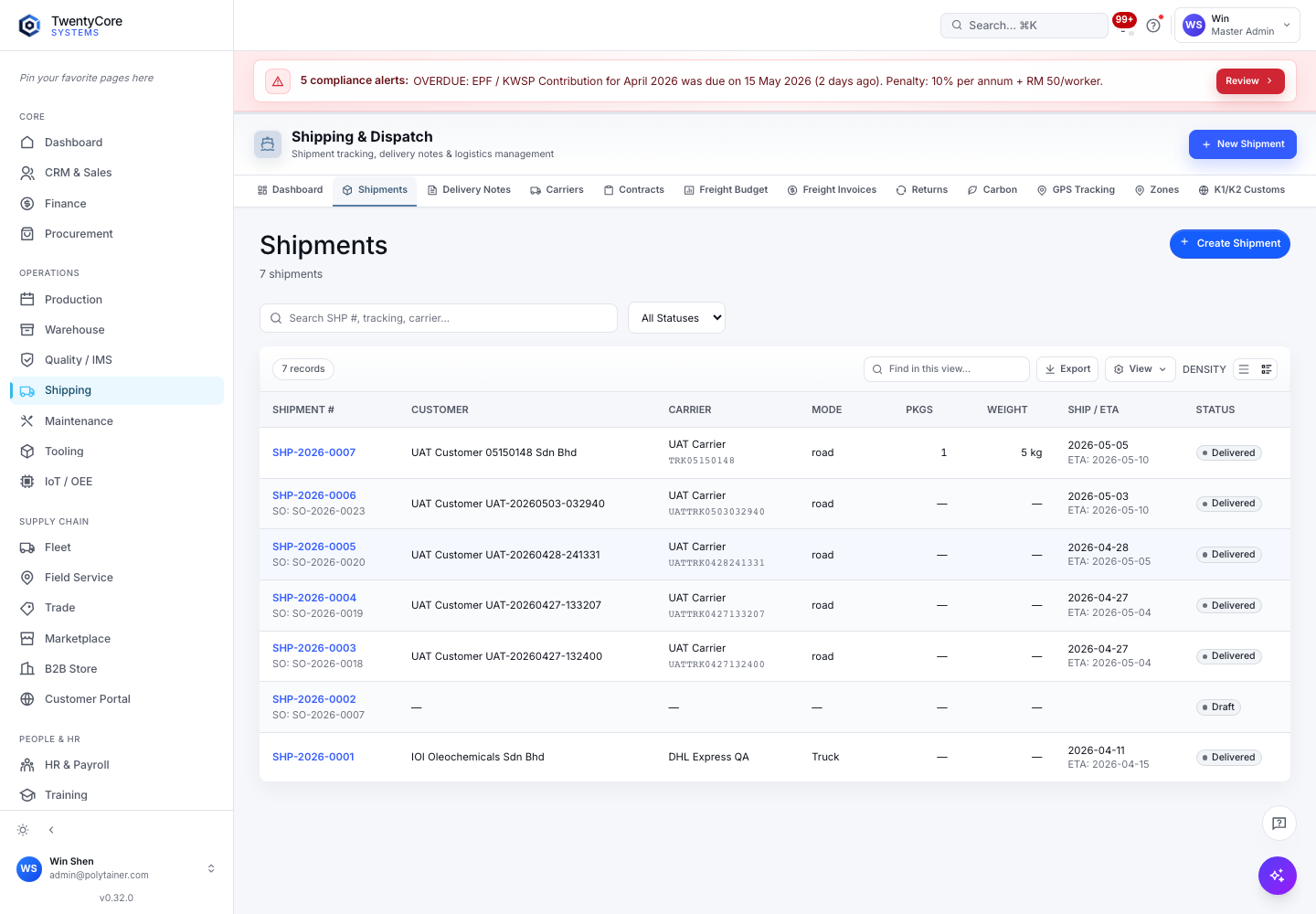
Task: Open the Warehouse module
Action: click(x=117, y=330)
